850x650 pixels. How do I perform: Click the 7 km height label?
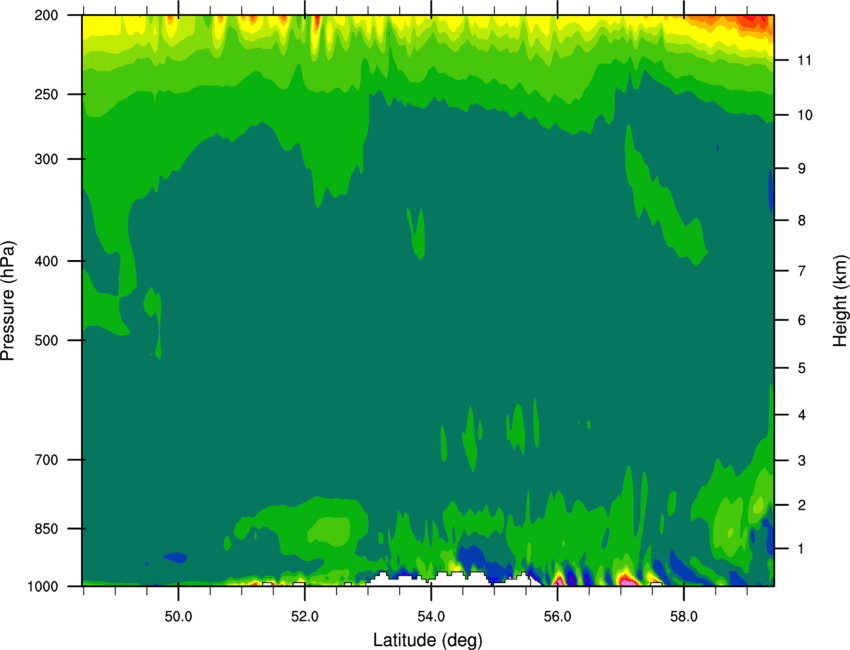point(801,271)
